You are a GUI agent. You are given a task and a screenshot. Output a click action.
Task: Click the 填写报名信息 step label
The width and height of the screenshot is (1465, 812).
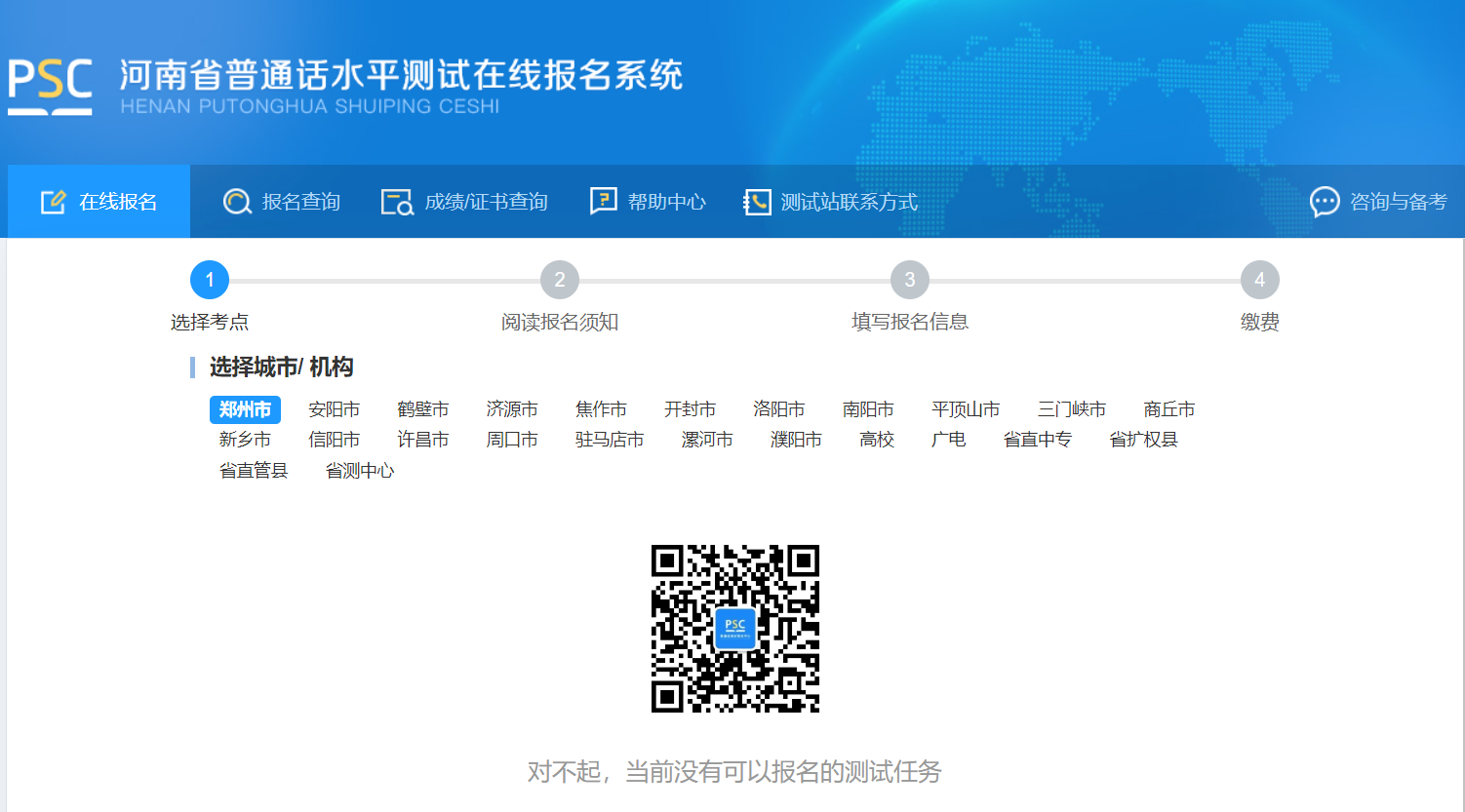910,322
